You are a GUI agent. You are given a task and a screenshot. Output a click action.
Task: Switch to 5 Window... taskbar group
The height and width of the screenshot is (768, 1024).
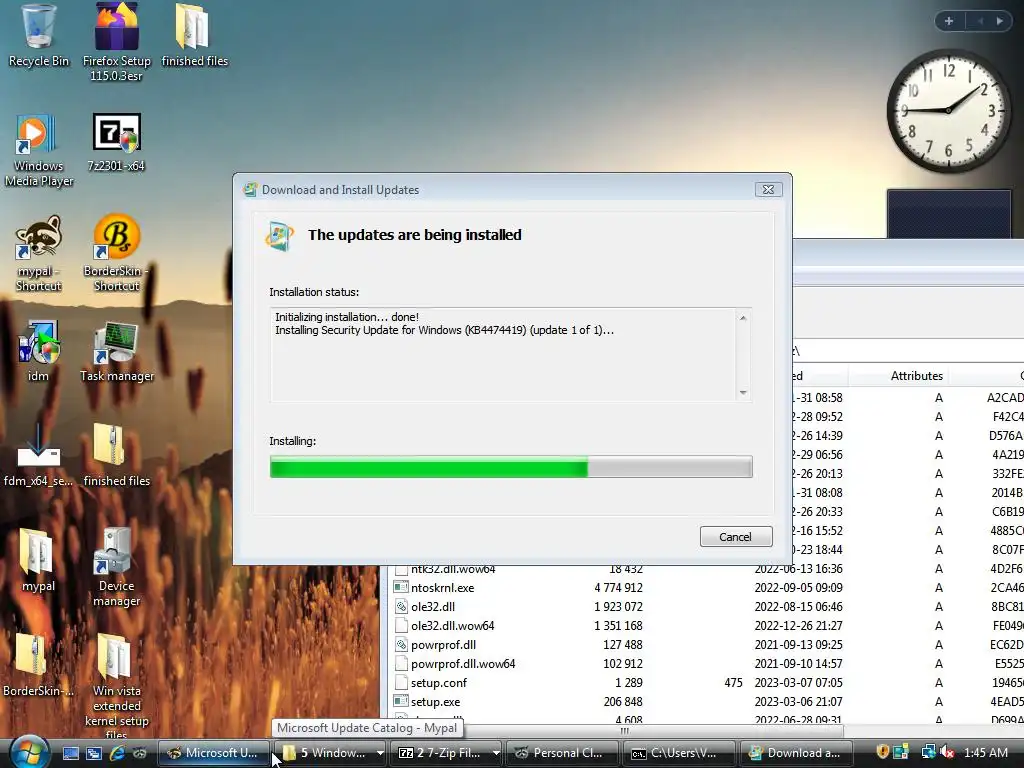[323, 753]
